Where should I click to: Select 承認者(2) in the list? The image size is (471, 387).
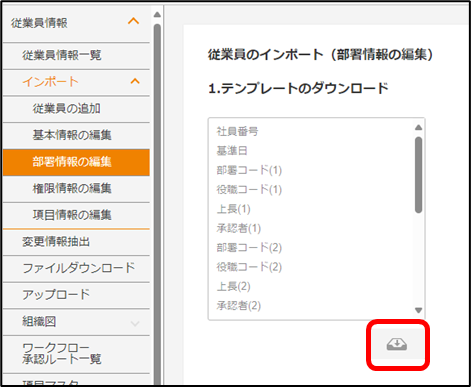tap(239, 306)
